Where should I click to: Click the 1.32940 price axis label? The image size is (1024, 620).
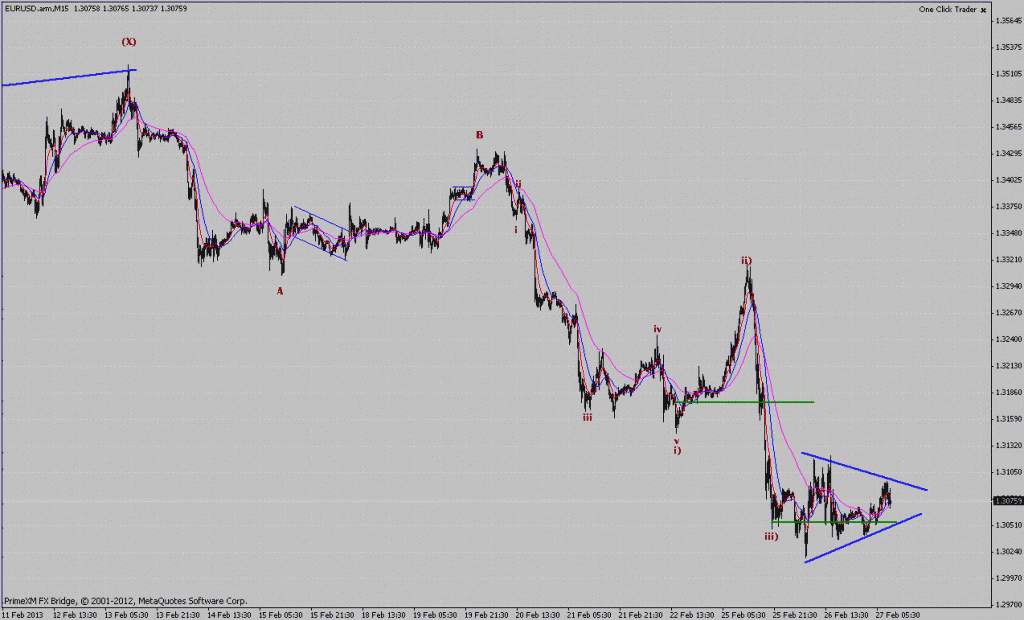pos(1009,286)
